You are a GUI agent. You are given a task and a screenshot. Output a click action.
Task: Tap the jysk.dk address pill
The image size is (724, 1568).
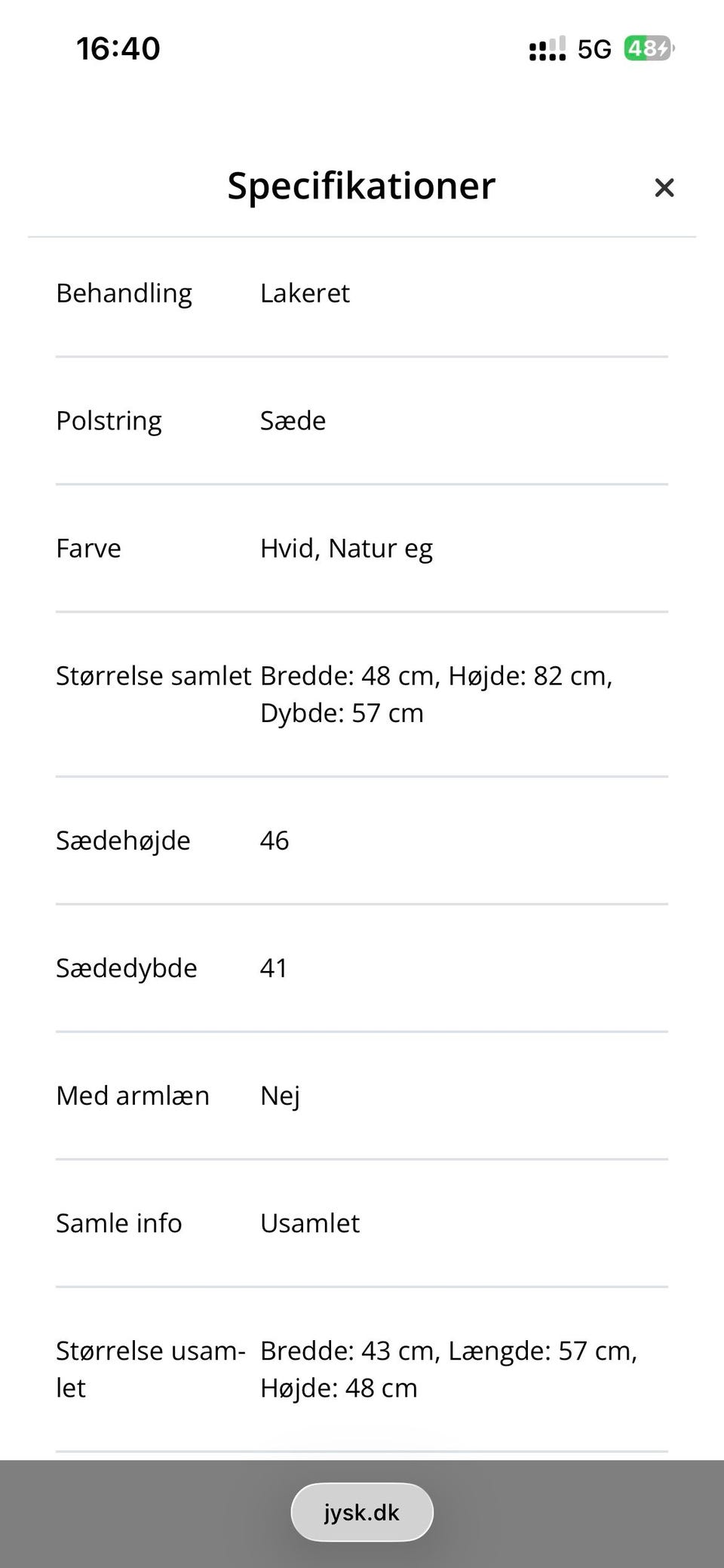tap(362, 1512)
